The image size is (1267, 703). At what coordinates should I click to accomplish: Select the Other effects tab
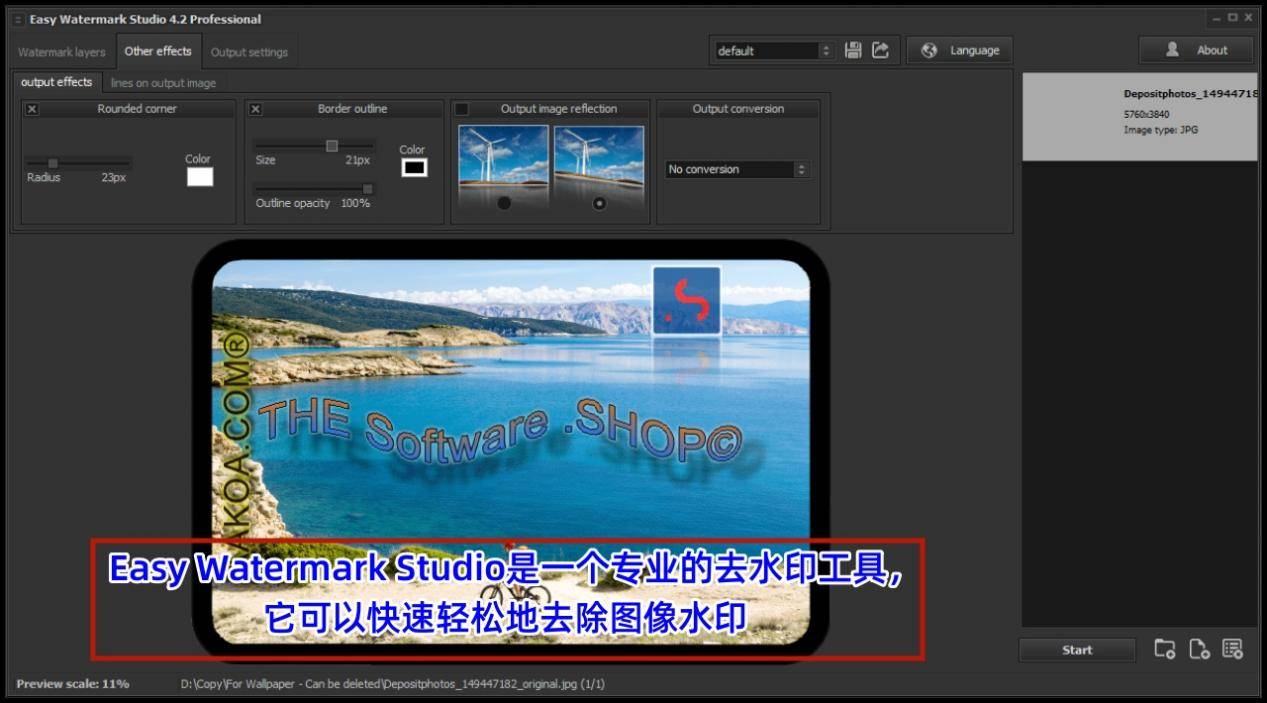pyautogui.click(x=158, y=51)
